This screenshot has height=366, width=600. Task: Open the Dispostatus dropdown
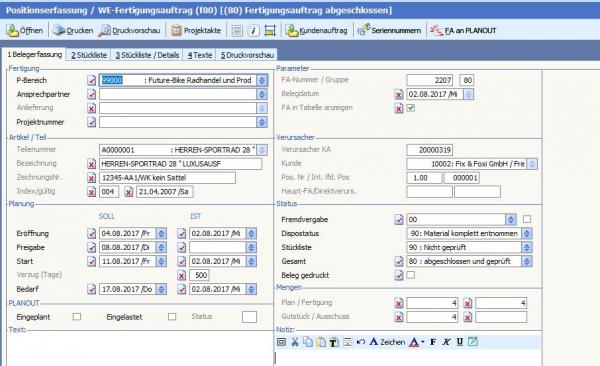point(527,234)
